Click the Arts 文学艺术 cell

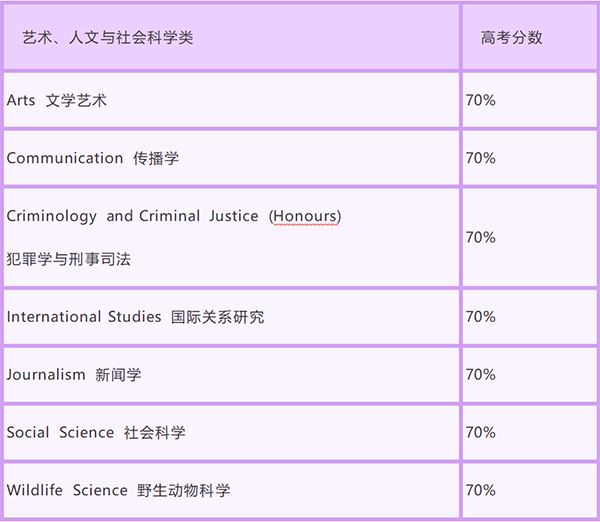231,100
